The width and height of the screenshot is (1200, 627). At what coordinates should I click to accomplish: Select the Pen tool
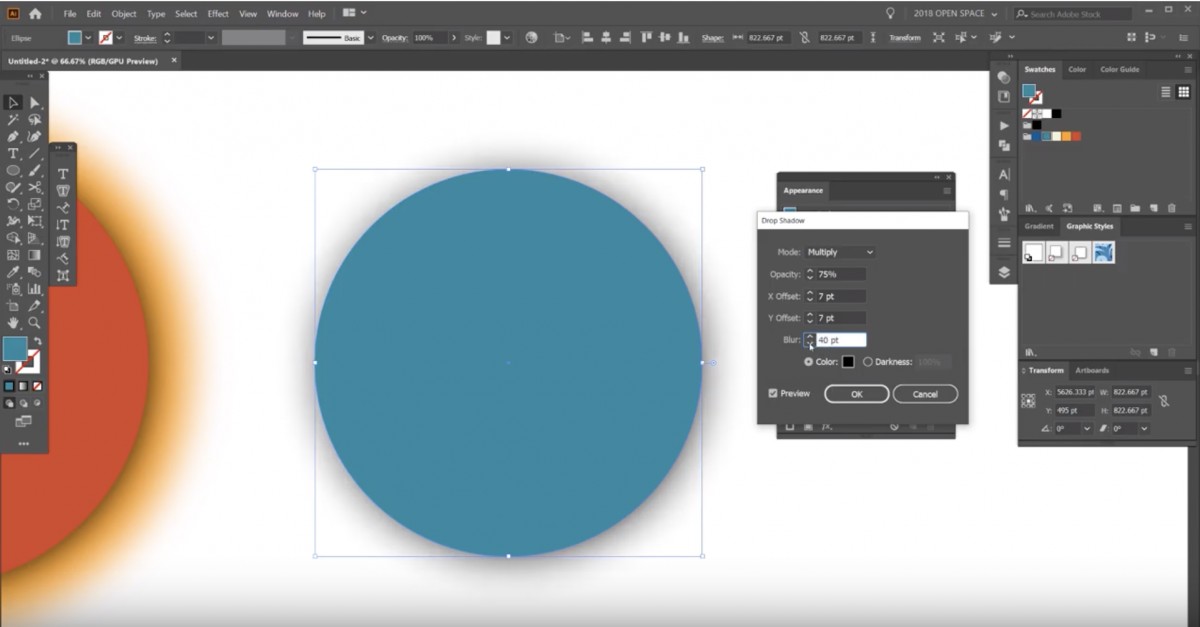[x=13, y=136]
